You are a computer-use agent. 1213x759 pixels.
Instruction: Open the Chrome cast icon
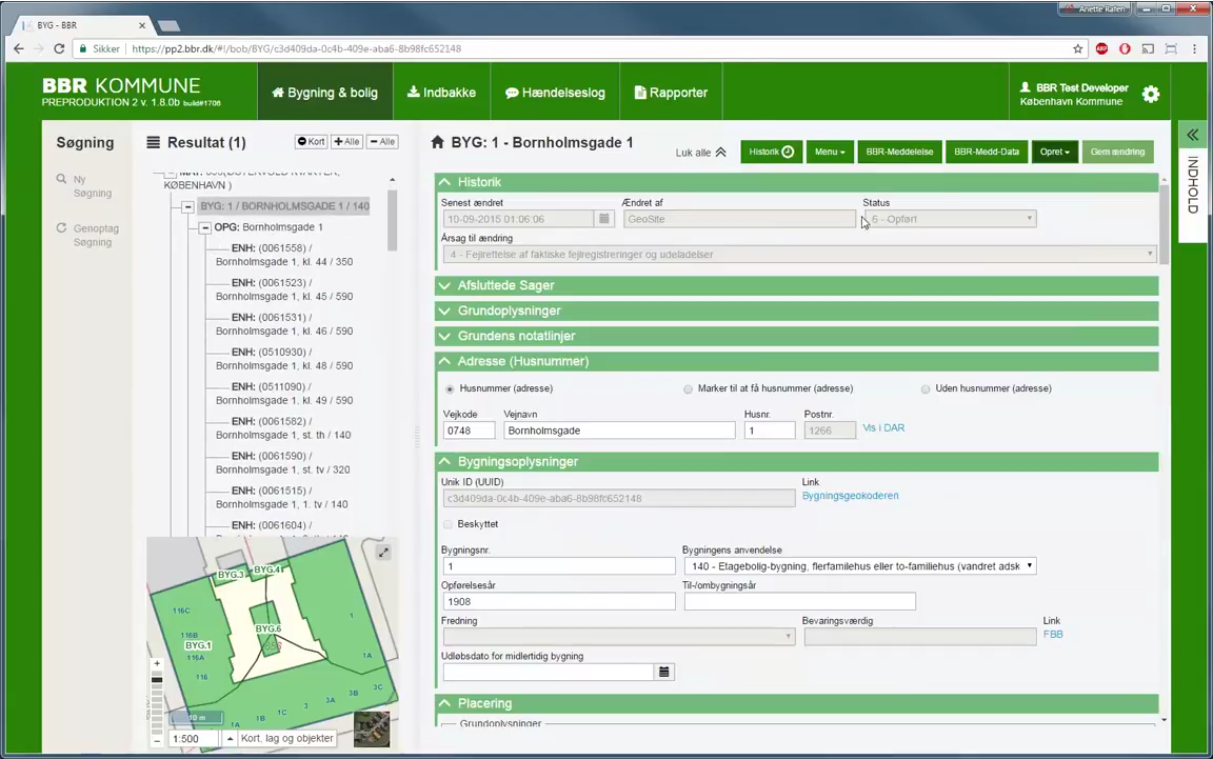(1148, 48)
